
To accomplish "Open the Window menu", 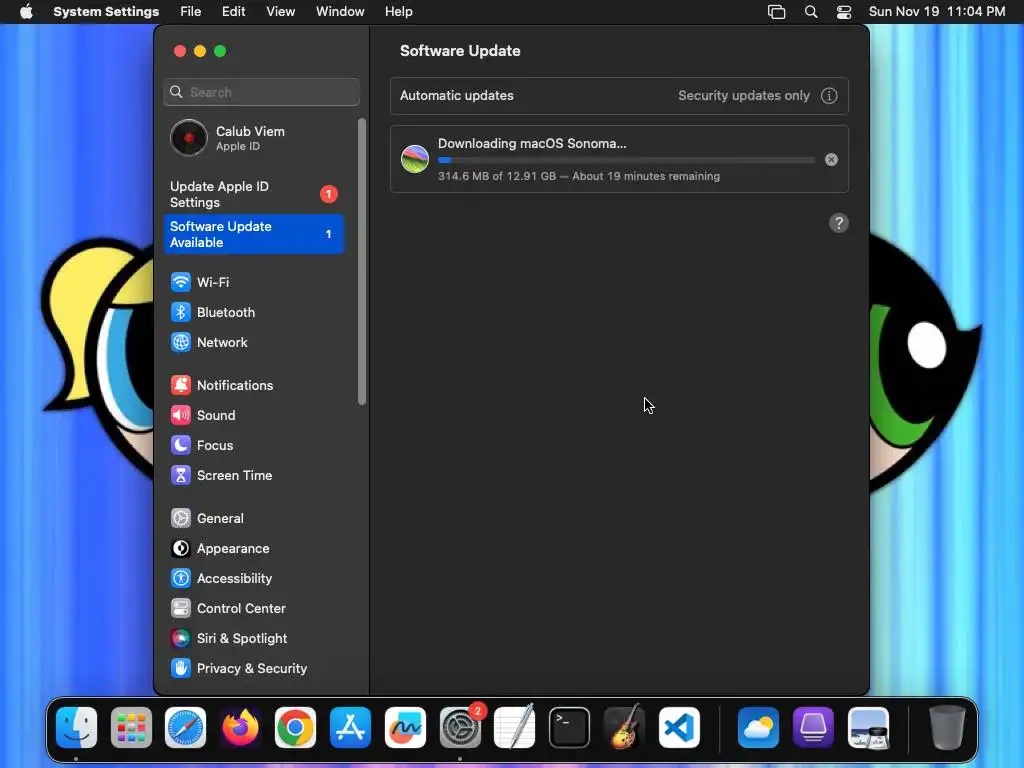I will pyautogui.click(x=340, y=12).
